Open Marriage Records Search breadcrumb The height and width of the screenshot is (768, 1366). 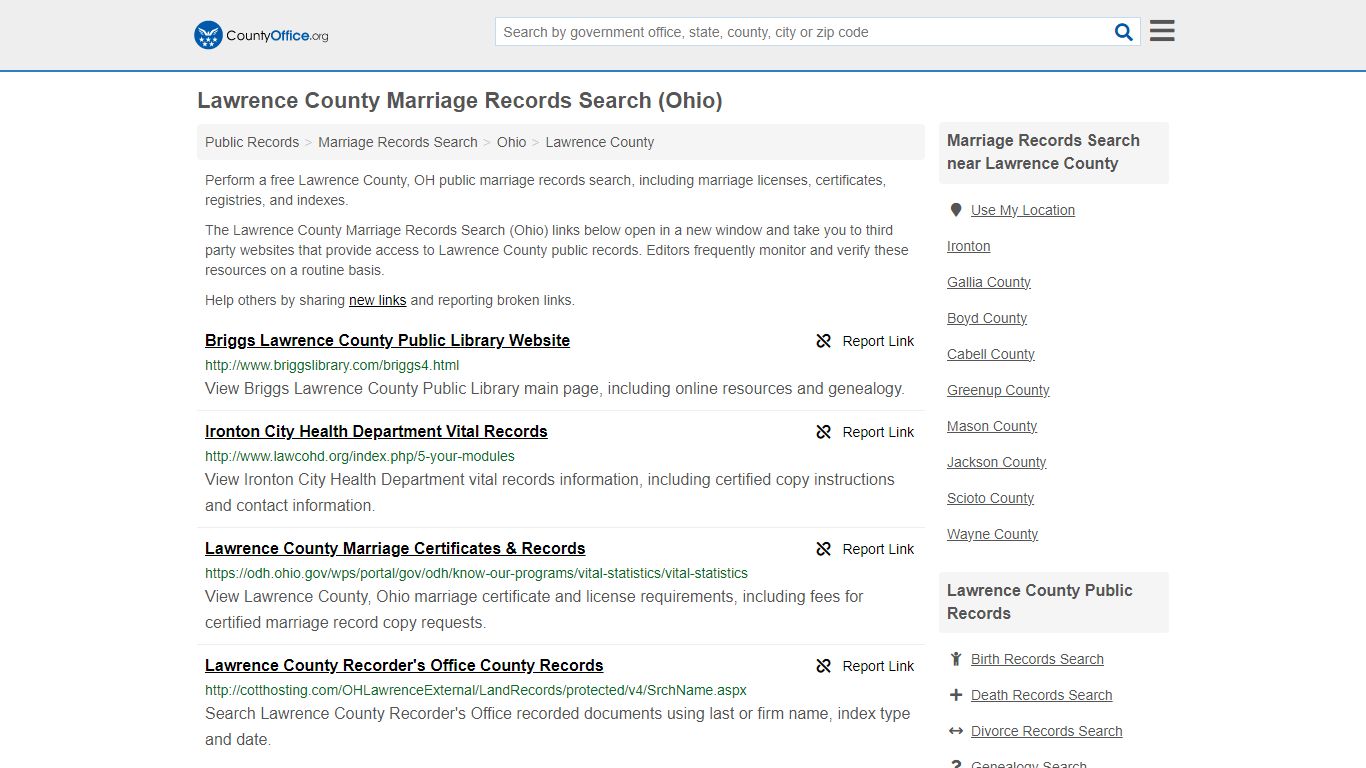(x=398, y=142)
